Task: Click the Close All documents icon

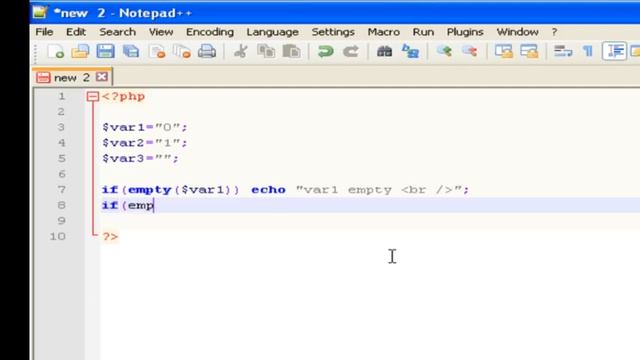Action: pos(182,51)
